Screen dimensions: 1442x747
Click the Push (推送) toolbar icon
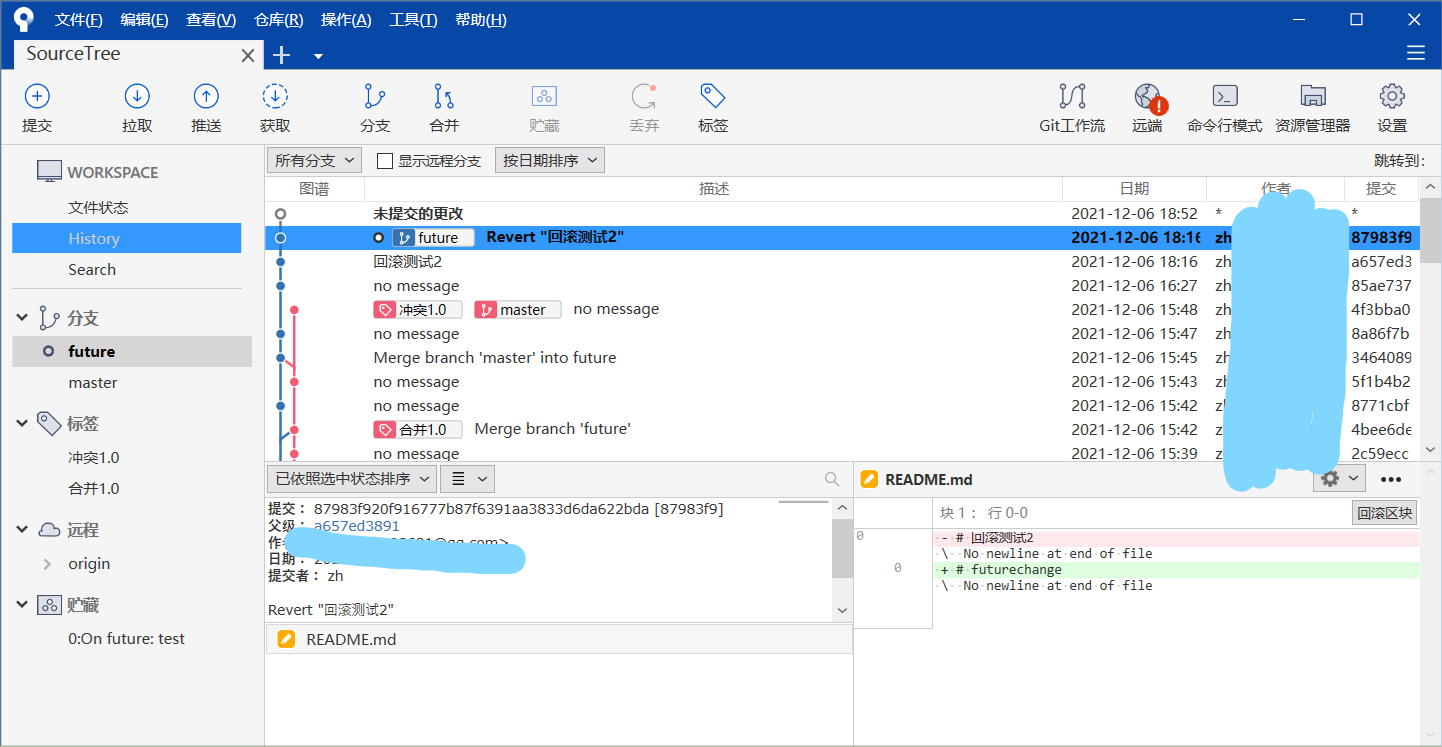206,96
